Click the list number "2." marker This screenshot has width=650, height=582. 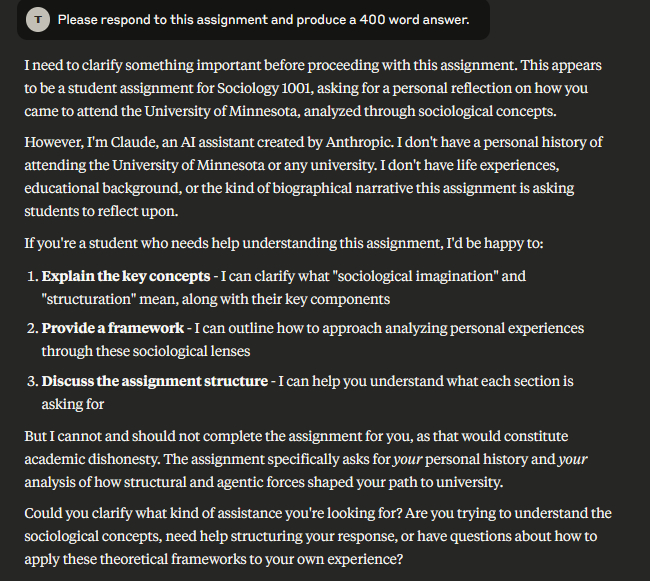click(32, 328)
